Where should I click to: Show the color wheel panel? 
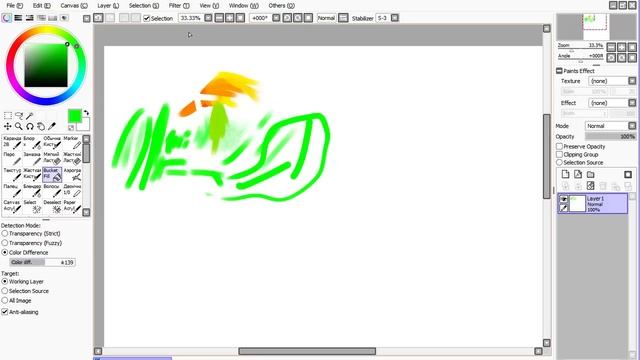[7, 18]
